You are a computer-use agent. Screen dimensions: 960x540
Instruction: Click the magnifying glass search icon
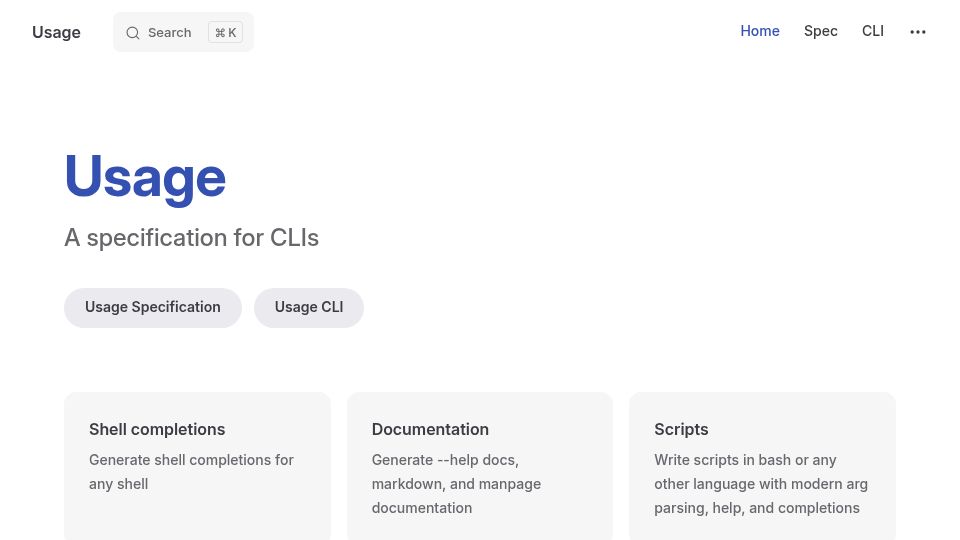pos(133,33)
